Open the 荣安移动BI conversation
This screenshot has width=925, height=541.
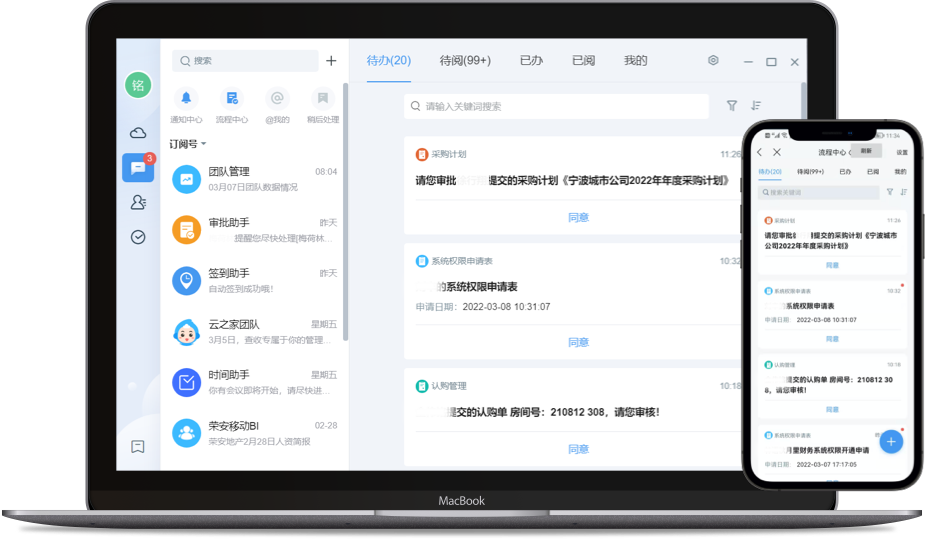(254, 434)
